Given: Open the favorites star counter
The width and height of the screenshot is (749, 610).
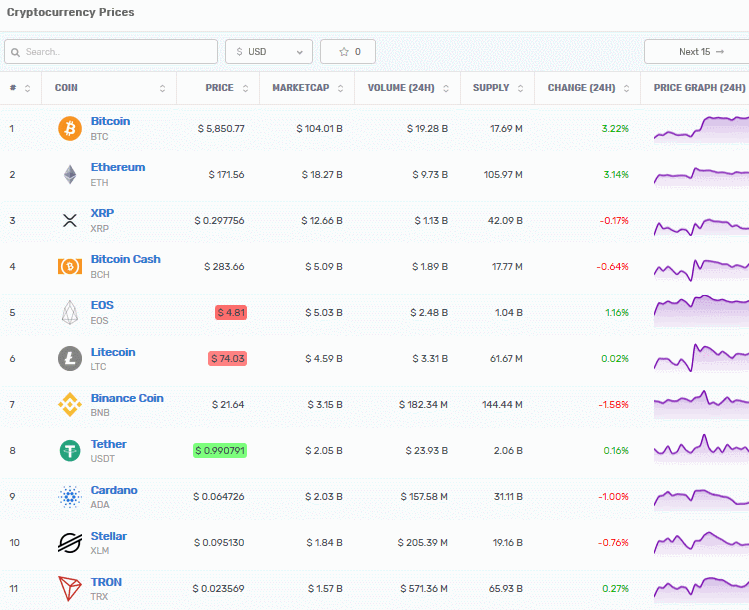Looking at the screenshot, I should (348, 52).
